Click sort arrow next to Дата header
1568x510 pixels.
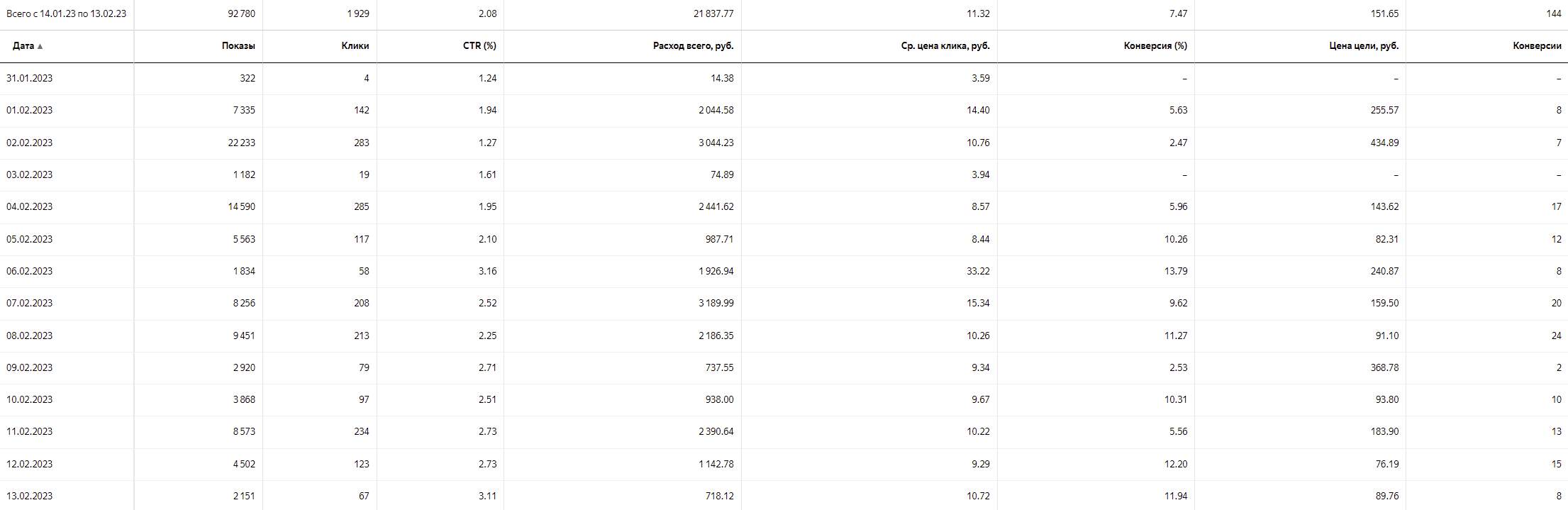point(40,46)
